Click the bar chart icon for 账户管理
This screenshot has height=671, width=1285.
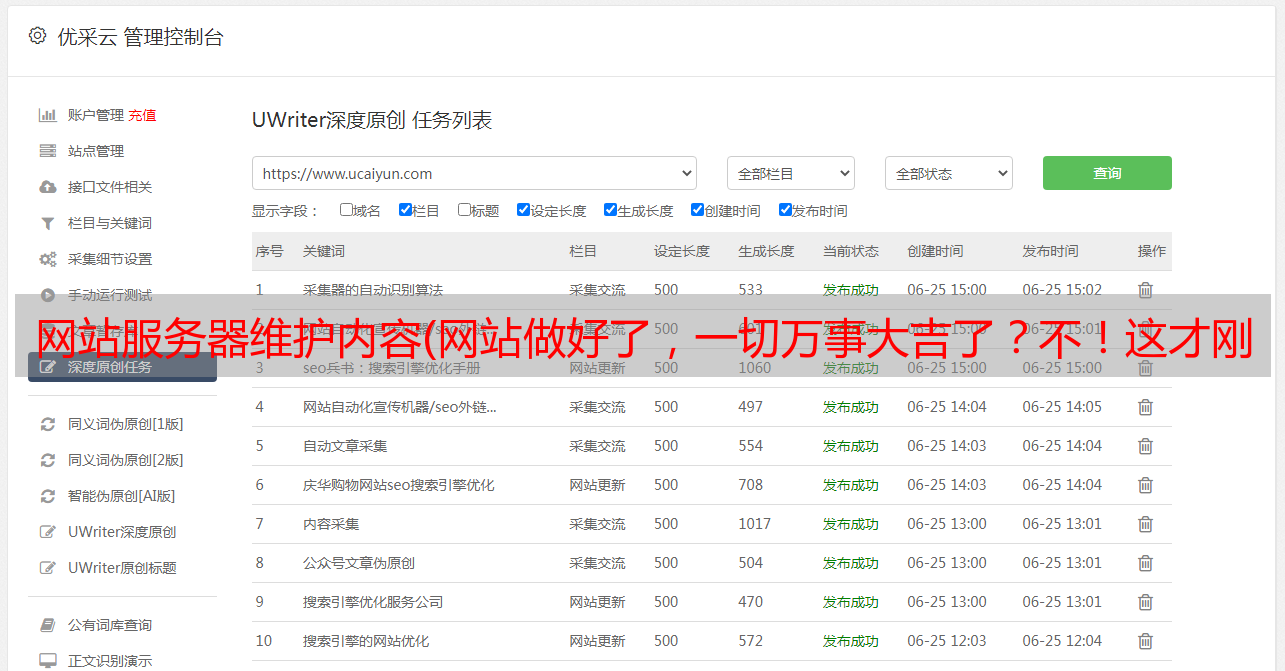coord(47,115)
